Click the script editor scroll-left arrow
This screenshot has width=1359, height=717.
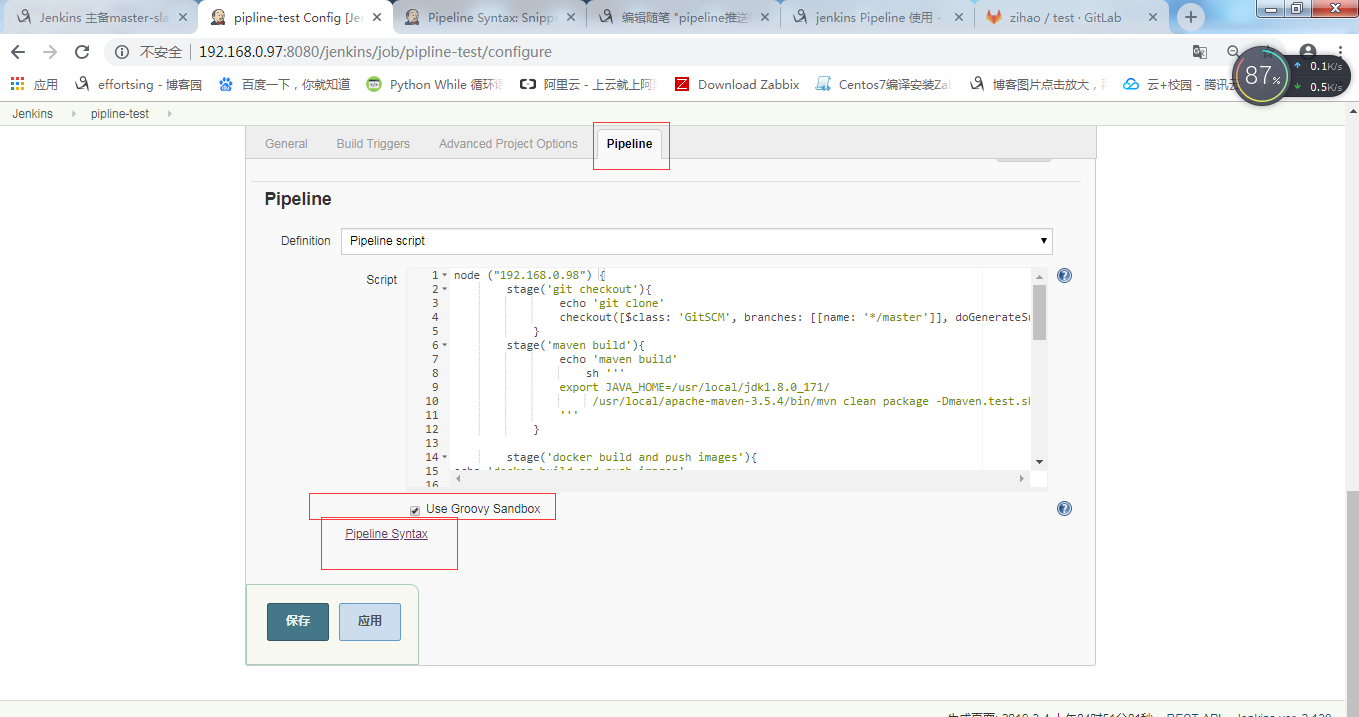pyautogui.click(x=459, y=479)
